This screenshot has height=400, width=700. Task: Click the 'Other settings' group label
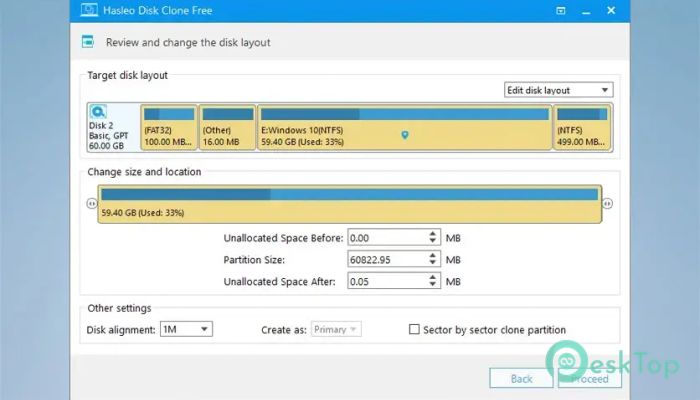click(x=119, y=308)
